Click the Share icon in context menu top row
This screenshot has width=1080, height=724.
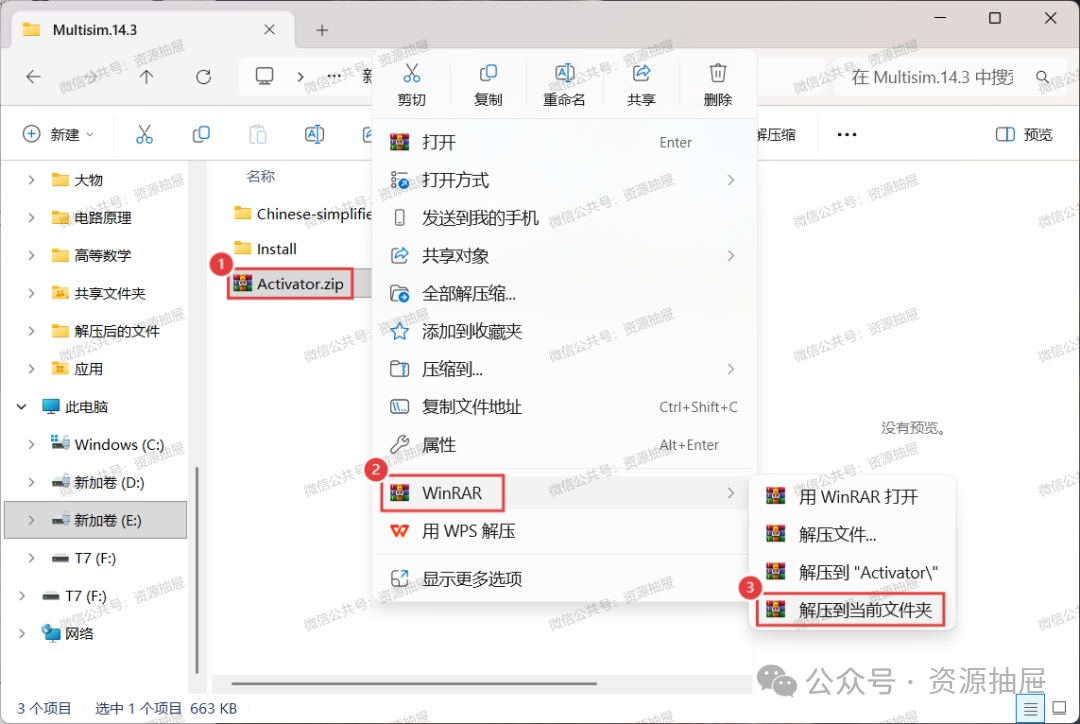pos(641,73)
